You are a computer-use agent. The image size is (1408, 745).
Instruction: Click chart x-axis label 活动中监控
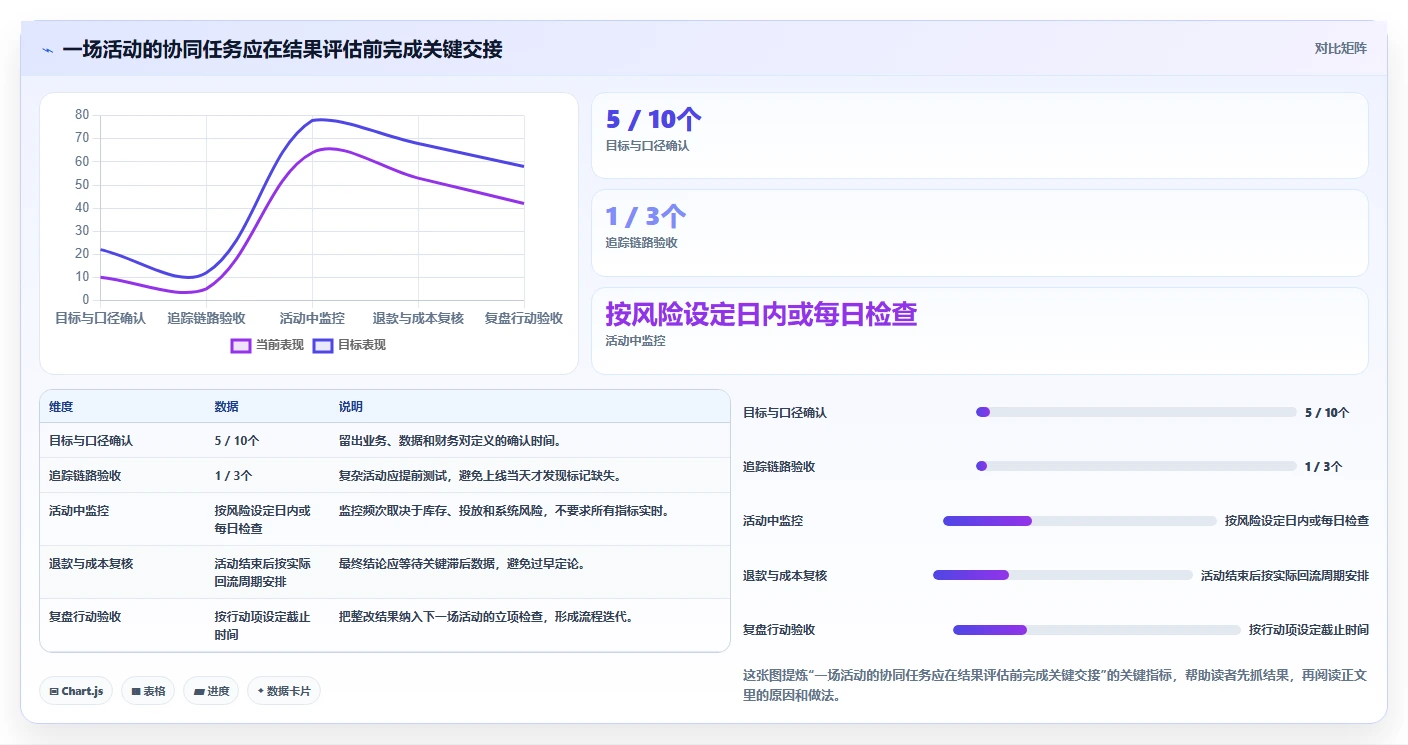[x=312, y=318]
